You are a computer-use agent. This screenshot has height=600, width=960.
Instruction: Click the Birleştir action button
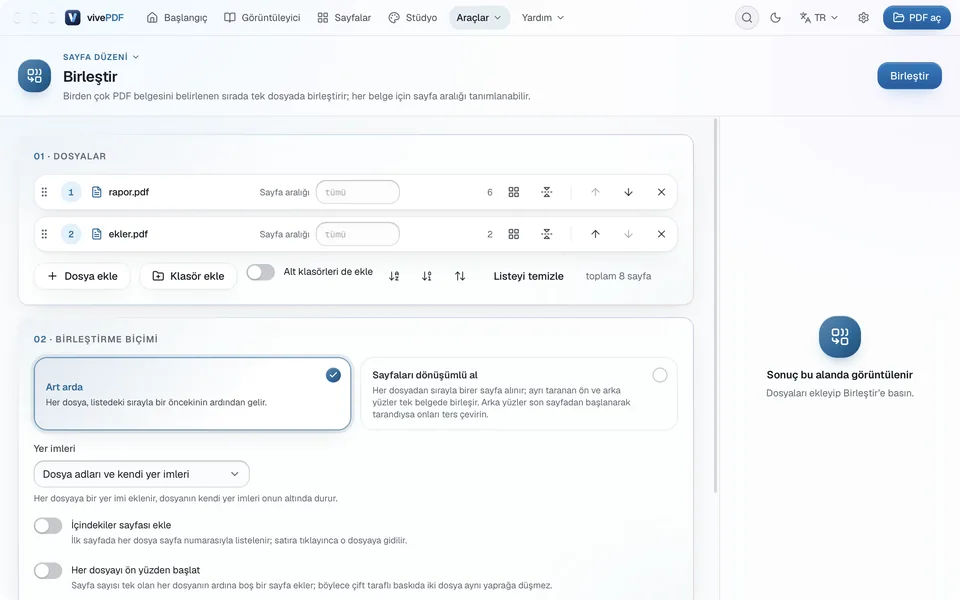(x=909, y=76)
